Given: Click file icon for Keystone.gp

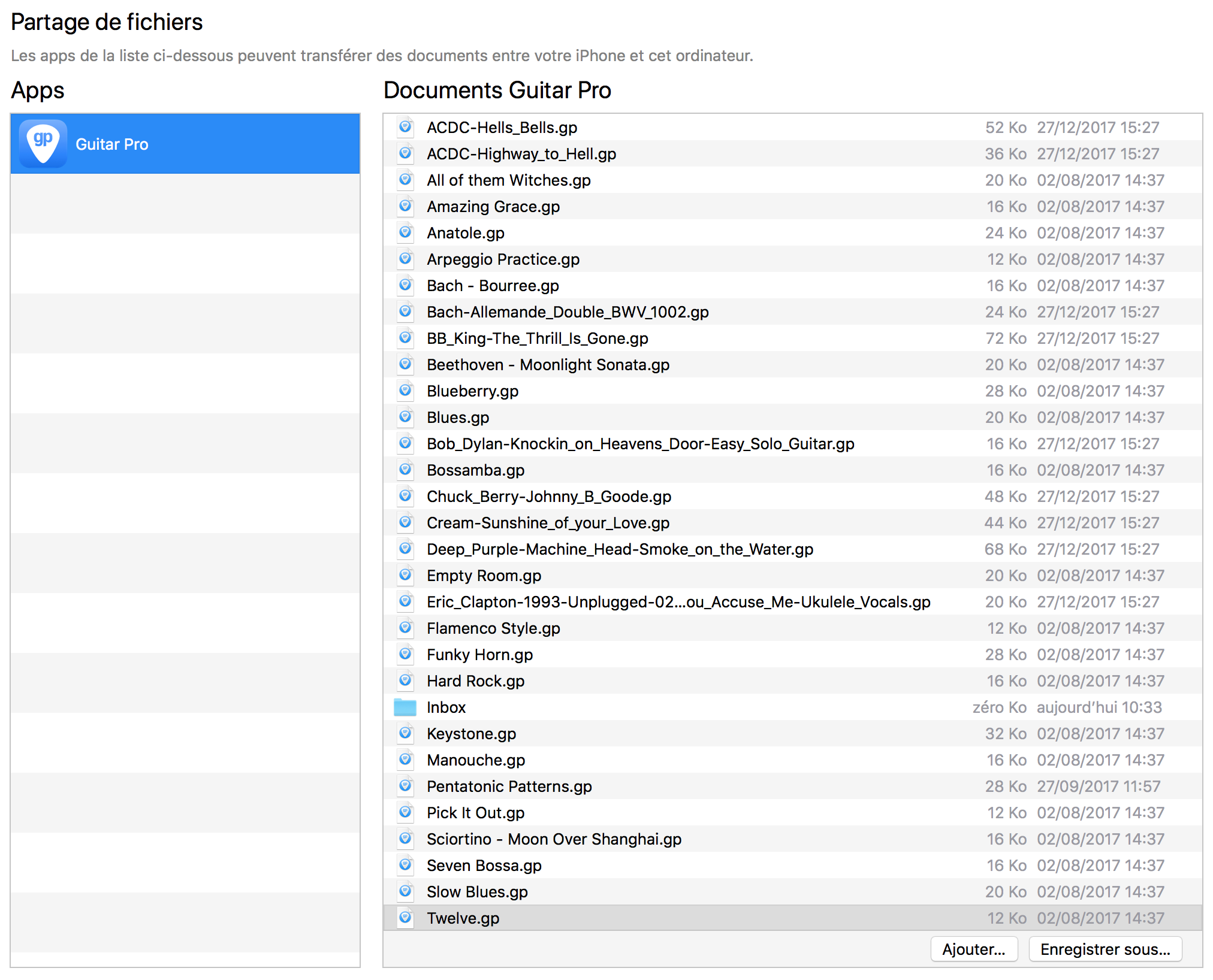Looking at the screenshot, I should (406, 734).
